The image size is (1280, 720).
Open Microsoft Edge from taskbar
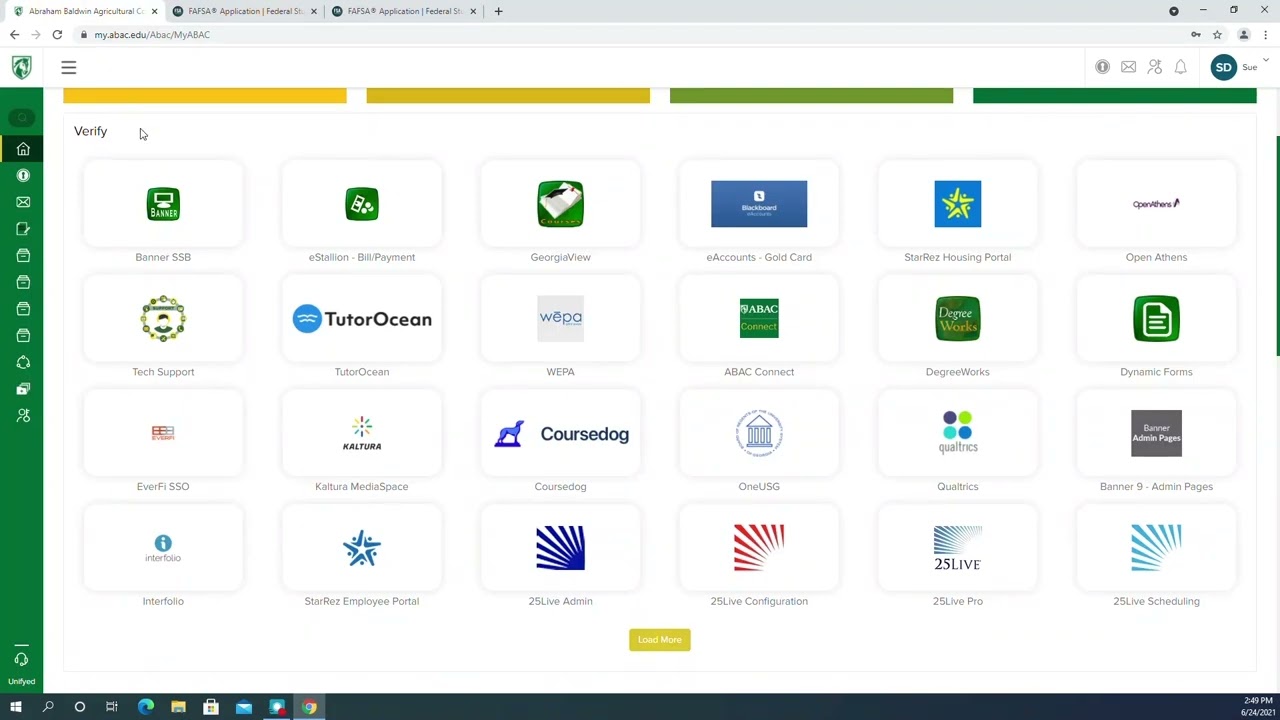point(145,707)
